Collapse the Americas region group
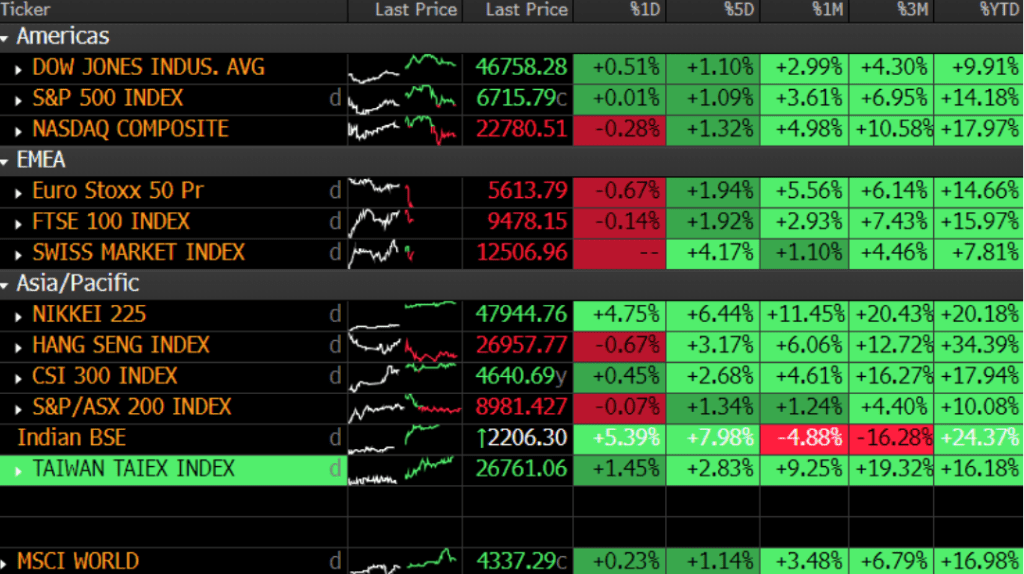The width and height of the screenshot is (1024, 574). click(x=7, y=37)
